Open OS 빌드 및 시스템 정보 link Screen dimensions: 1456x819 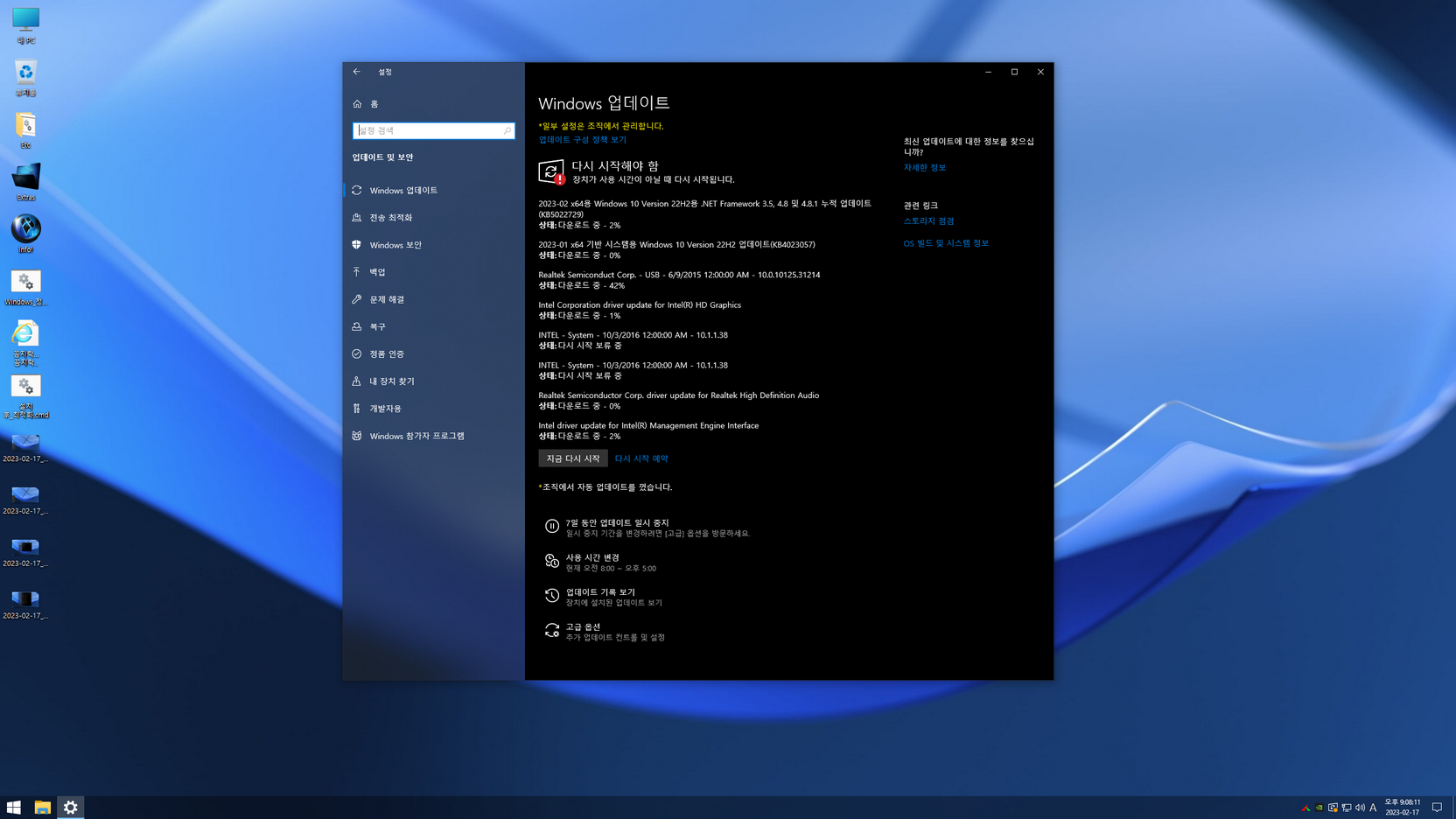click(x=946, y=243)
